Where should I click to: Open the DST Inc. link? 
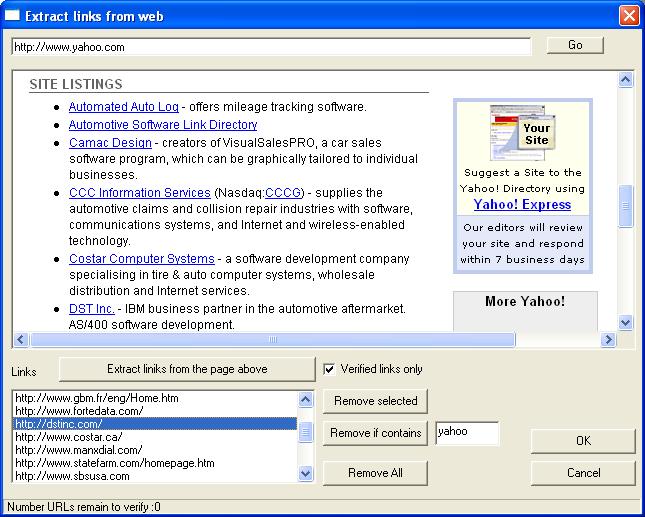[x=92, y=308]
